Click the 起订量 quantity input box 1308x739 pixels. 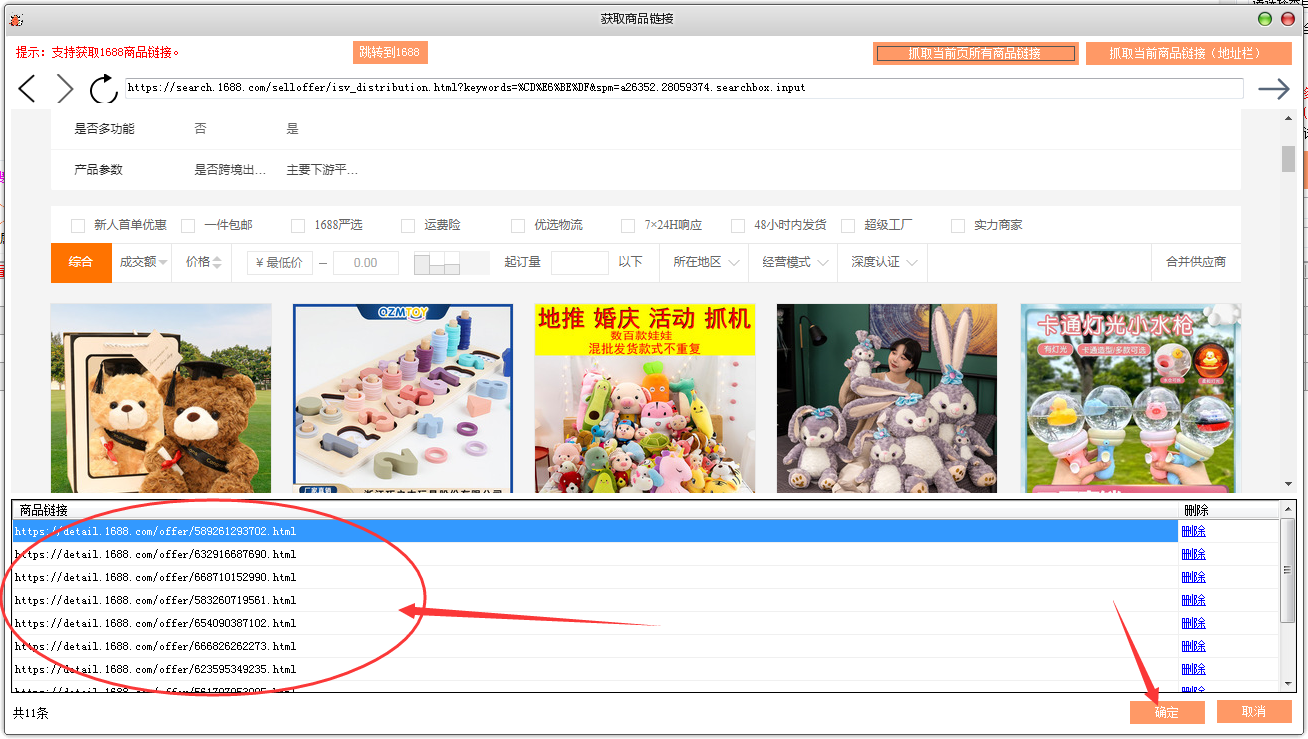tap(580, 263)
